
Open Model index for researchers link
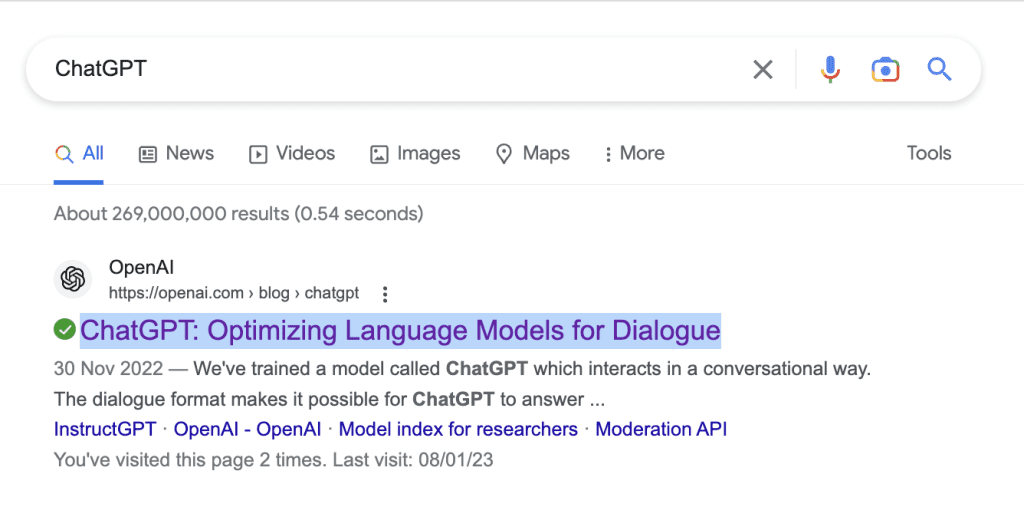pyautogui.click(x=458, y=429)
